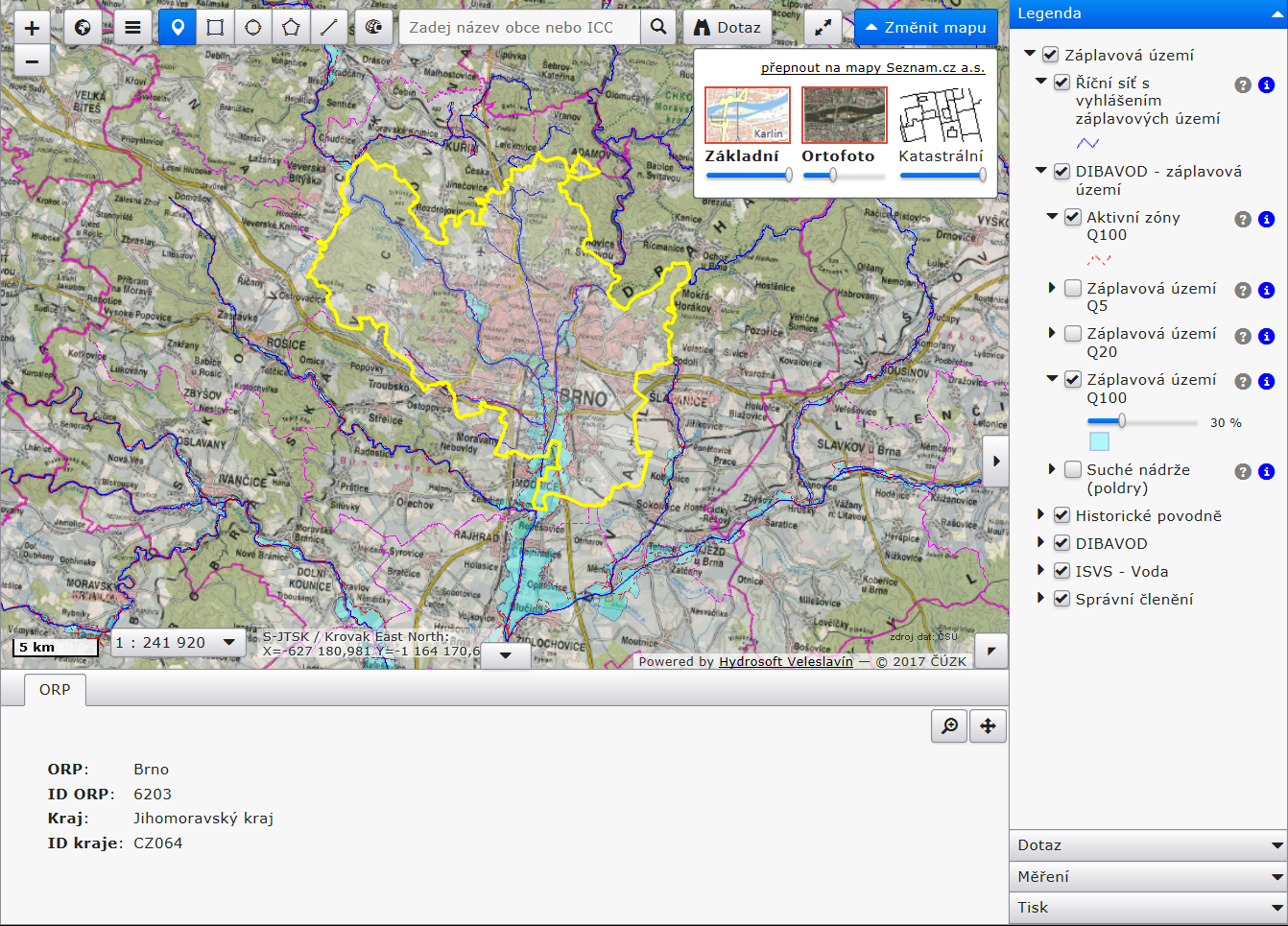Click the move/pan icon in ORP panel
The height and width of the screenshot is (926, 1288).
pyautogui.click(x=988, y=726)
